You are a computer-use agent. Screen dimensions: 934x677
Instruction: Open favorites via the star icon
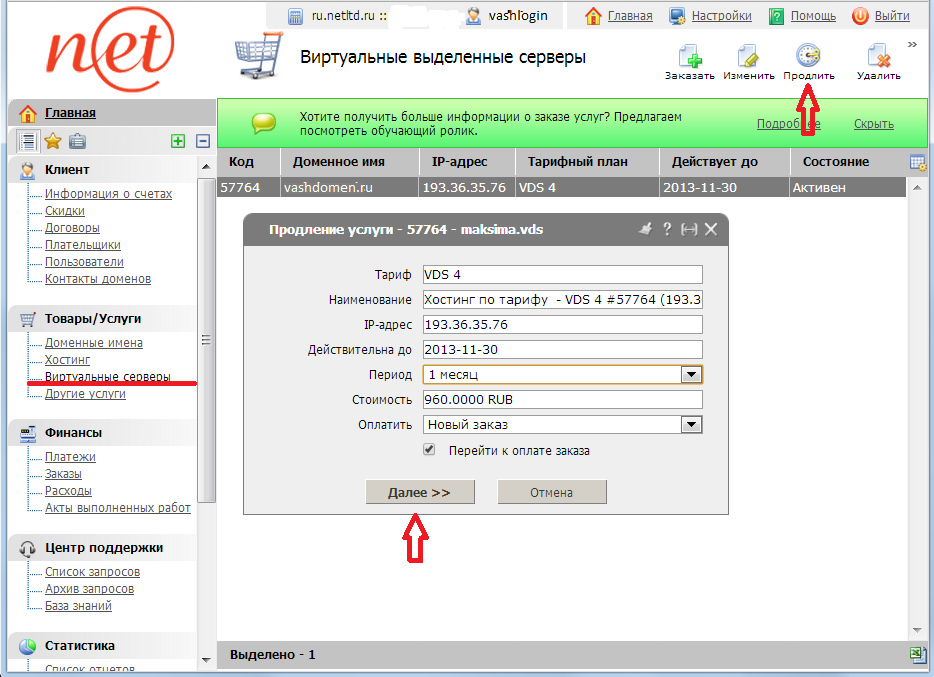click(x=53, y=141)
